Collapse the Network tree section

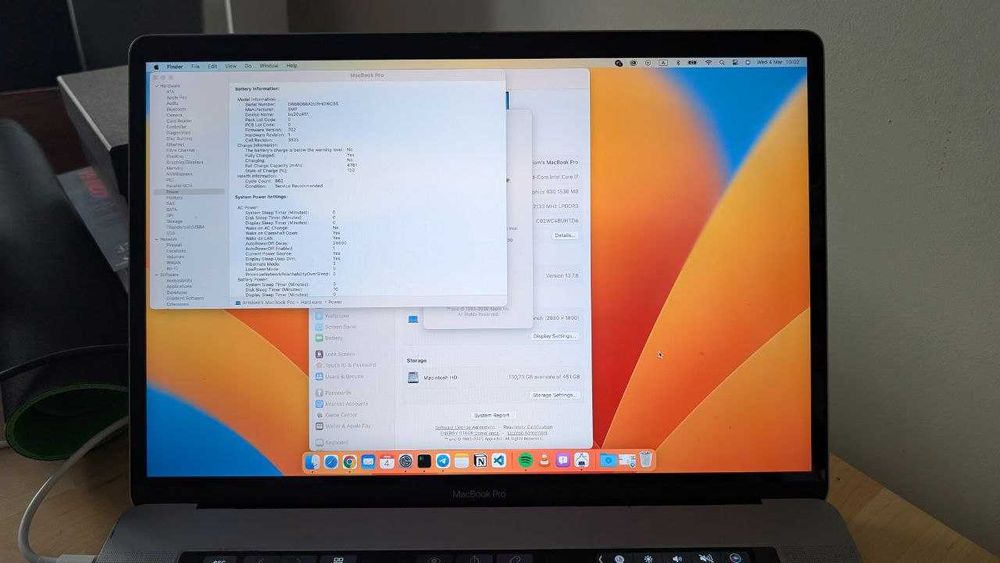(158, 239)
